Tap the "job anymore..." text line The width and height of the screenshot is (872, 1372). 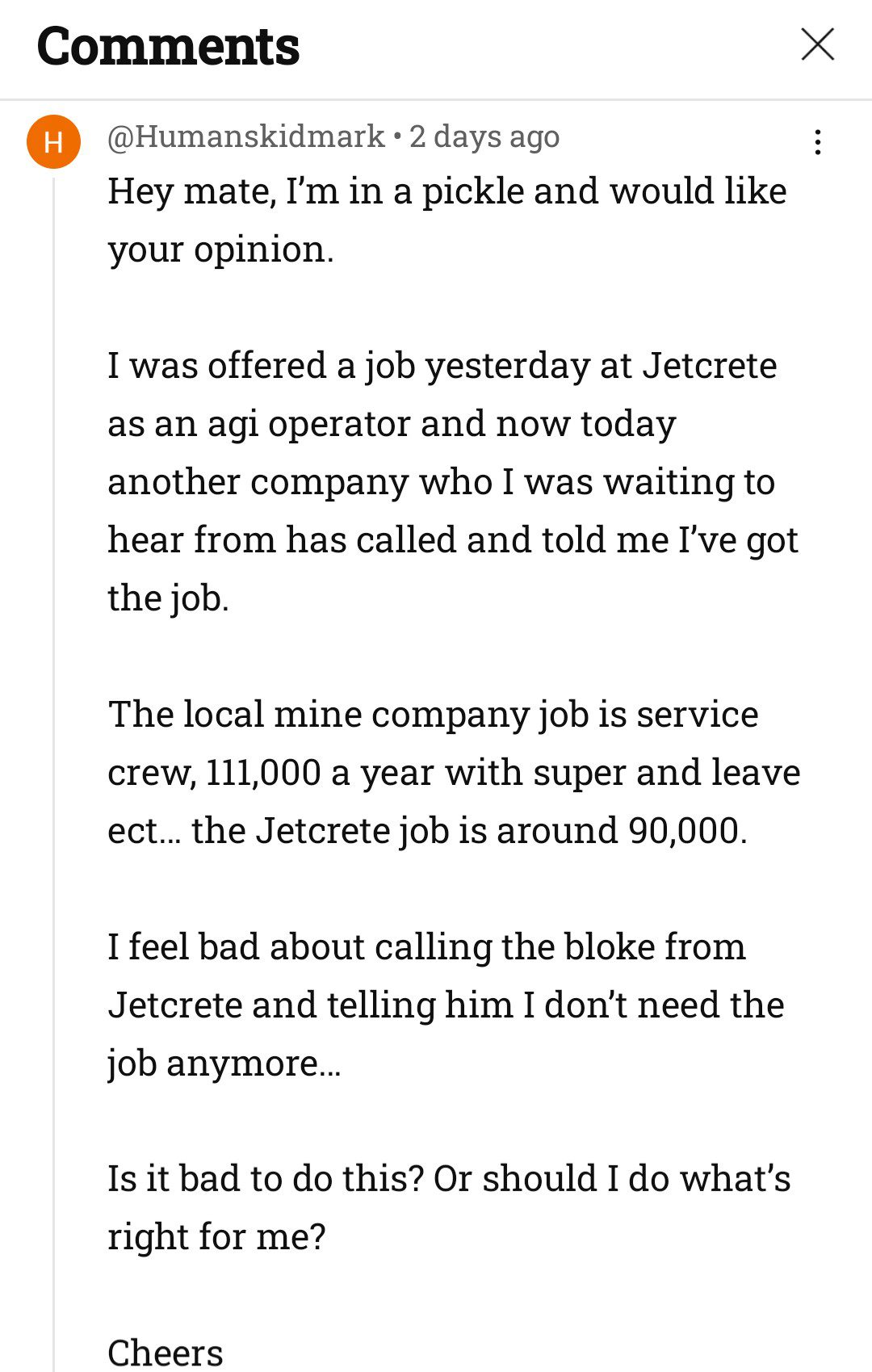[x=224, y=1064]
